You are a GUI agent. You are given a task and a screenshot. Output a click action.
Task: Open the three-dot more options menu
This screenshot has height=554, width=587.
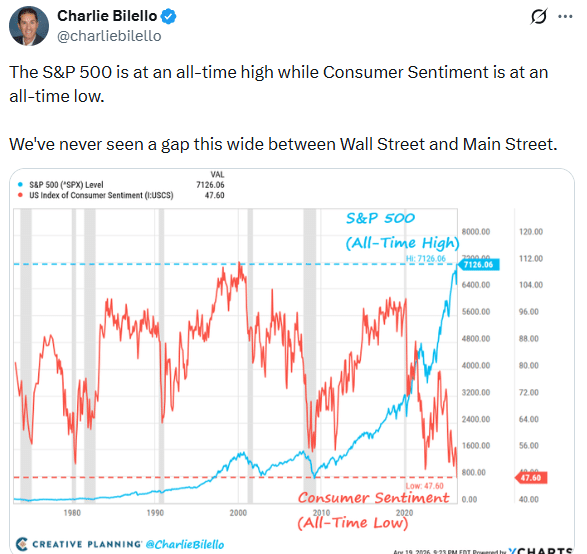pos(565,16)
